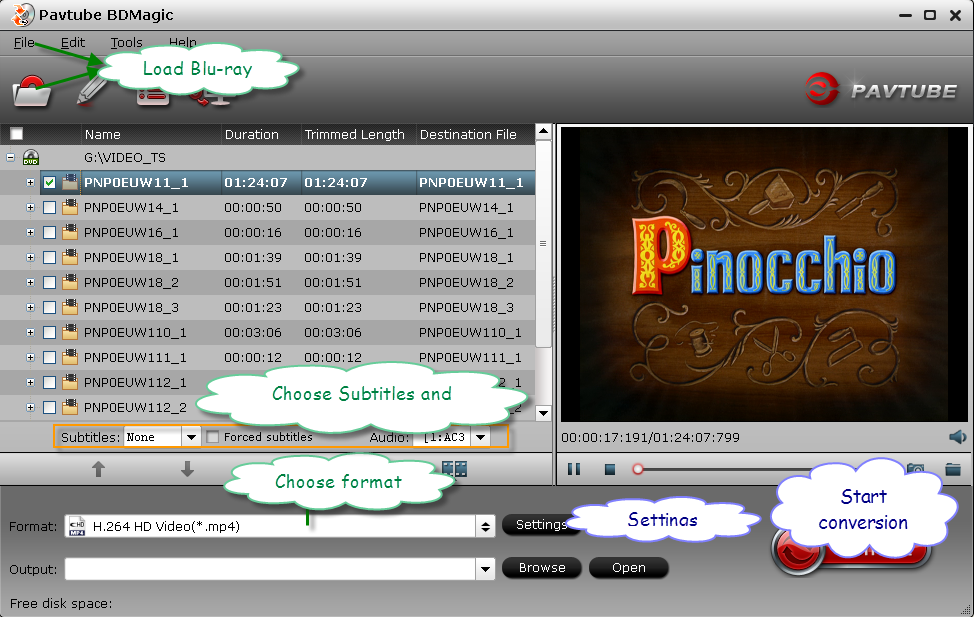Uncheck the PNP0EUW11_1 title checkbox
Viewport: 974px width, 617px height.
[50, 183]
